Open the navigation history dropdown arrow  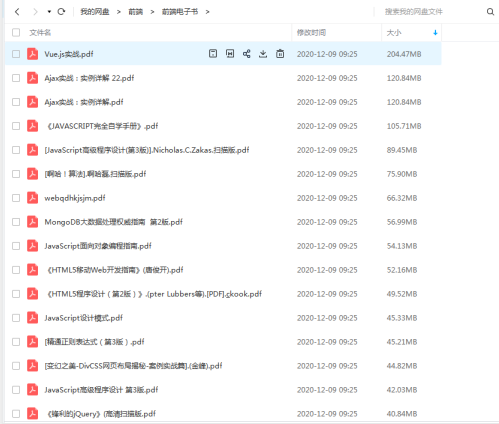coord(49,12)
